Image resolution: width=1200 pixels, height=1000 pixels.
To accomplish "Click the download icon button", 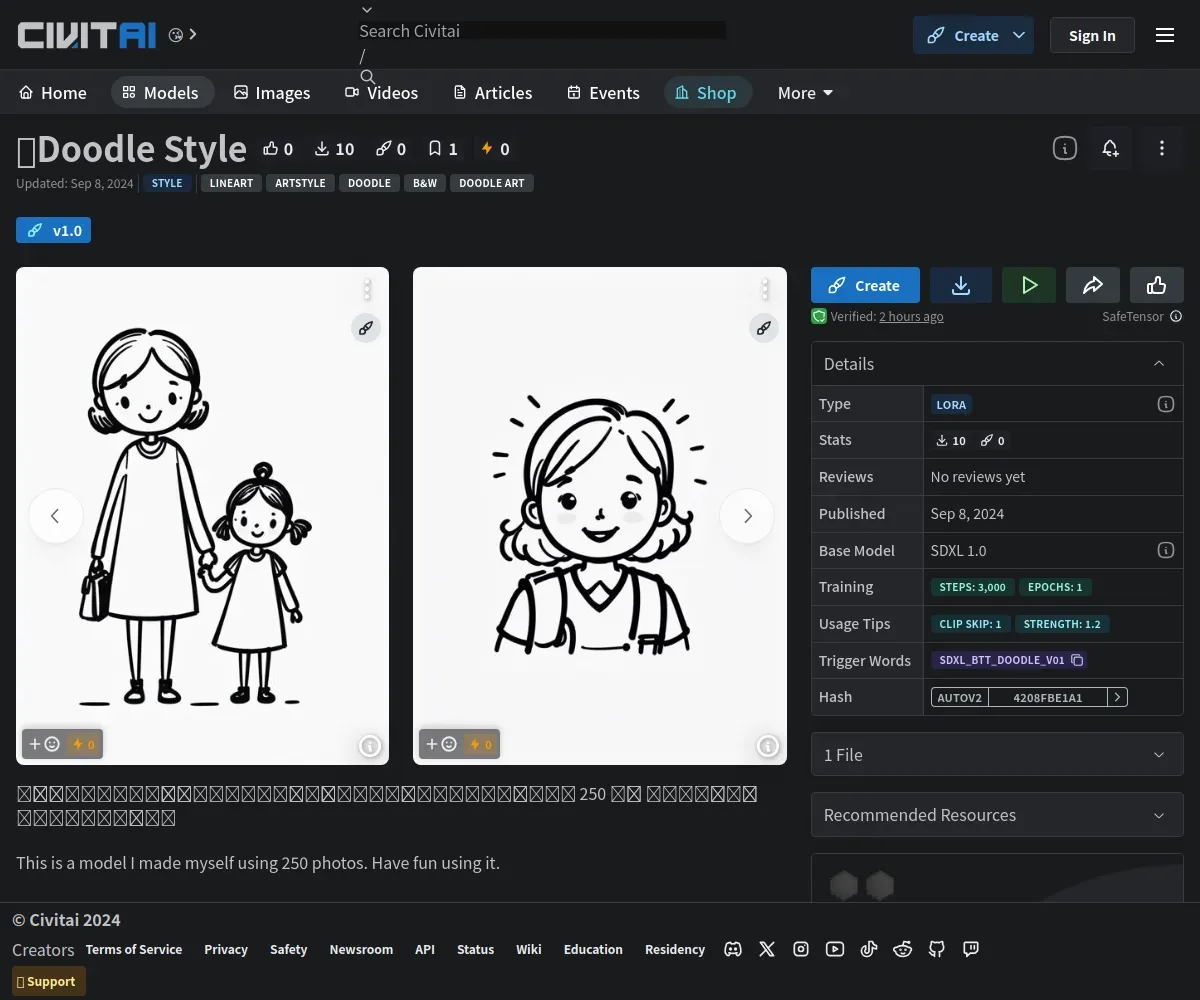I will tap(961, 285).
